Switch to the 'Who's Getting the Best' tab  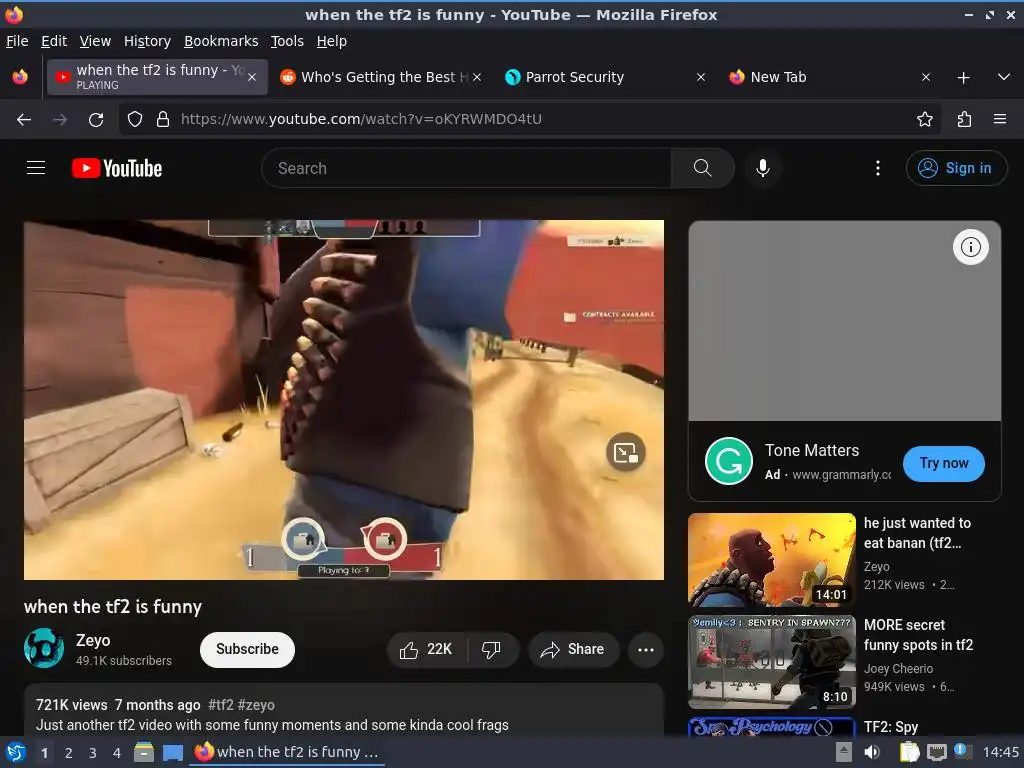tap(381, 77)
